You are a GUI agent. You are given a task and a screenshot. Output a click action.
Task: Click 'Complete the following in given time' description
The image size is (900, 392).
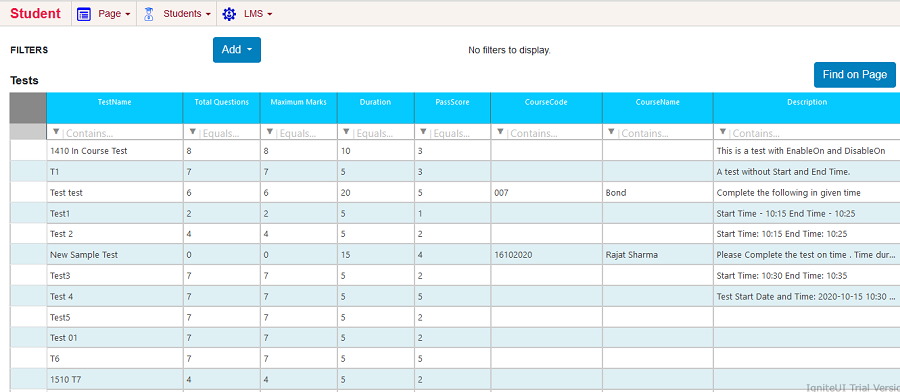[x=807, y=193]
